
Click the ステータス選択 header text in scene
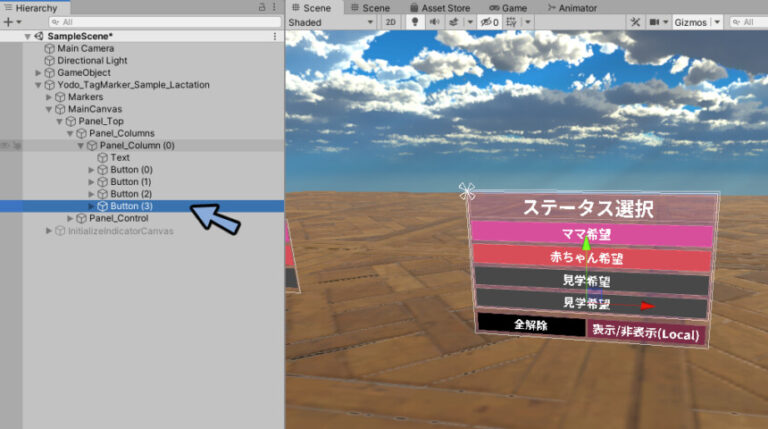tap(588, 208)
